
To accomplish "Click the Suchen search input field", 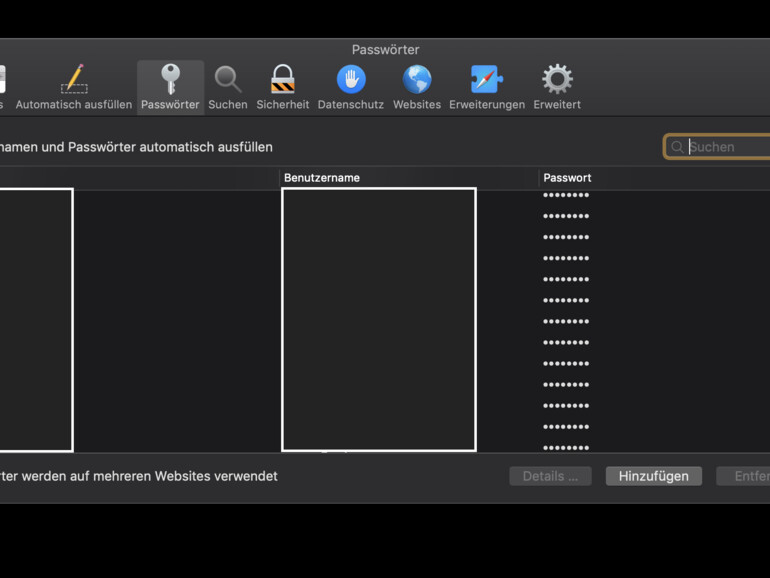I will [x=717, y=147].
